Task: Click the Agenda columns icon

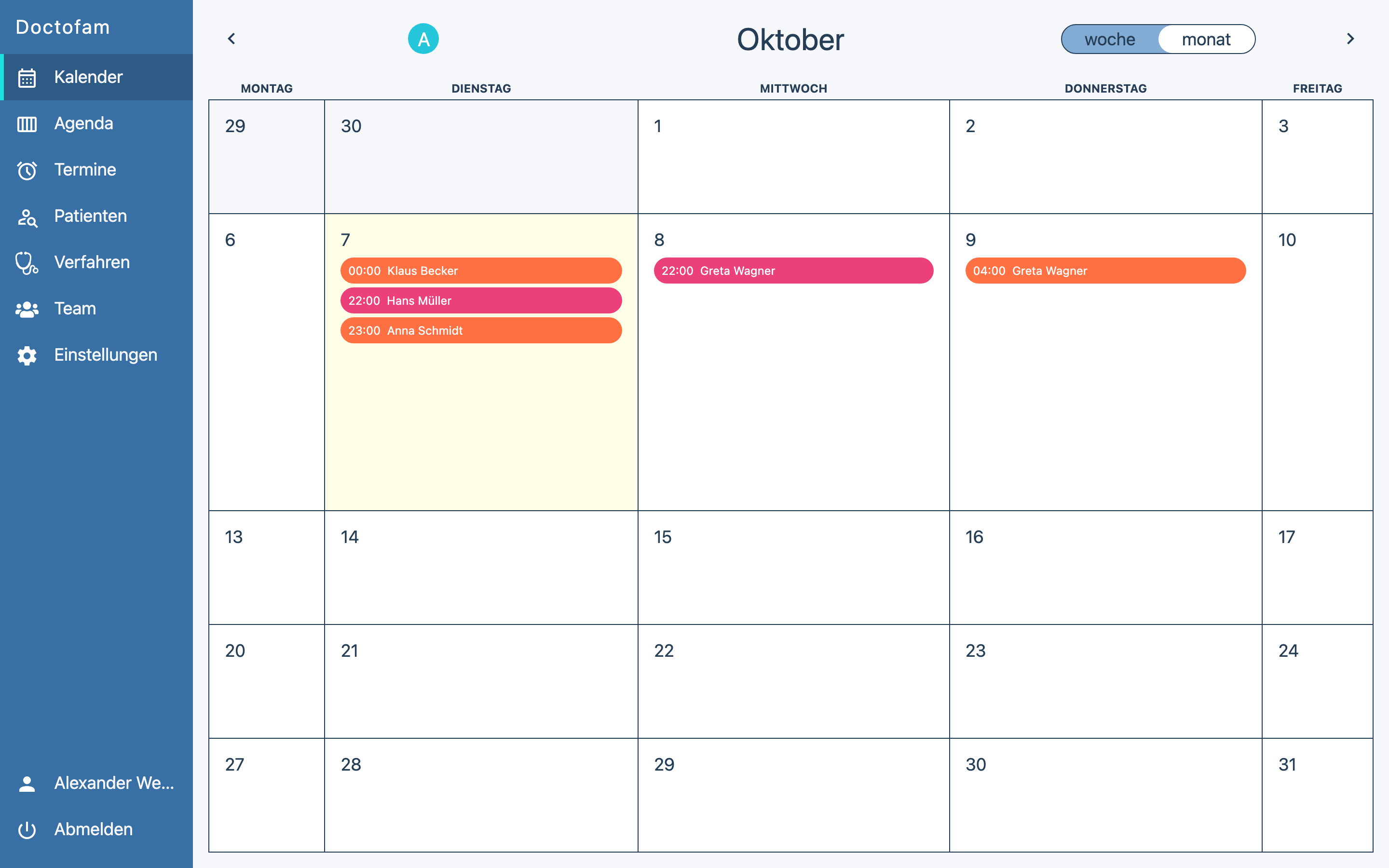Action: click(27, 124)
